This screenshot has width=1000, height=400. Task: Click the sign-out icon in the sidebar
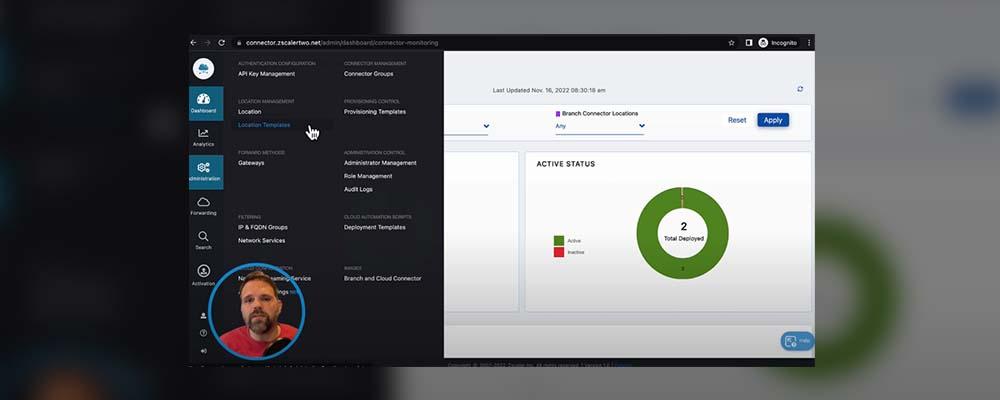tap(203, 350)
